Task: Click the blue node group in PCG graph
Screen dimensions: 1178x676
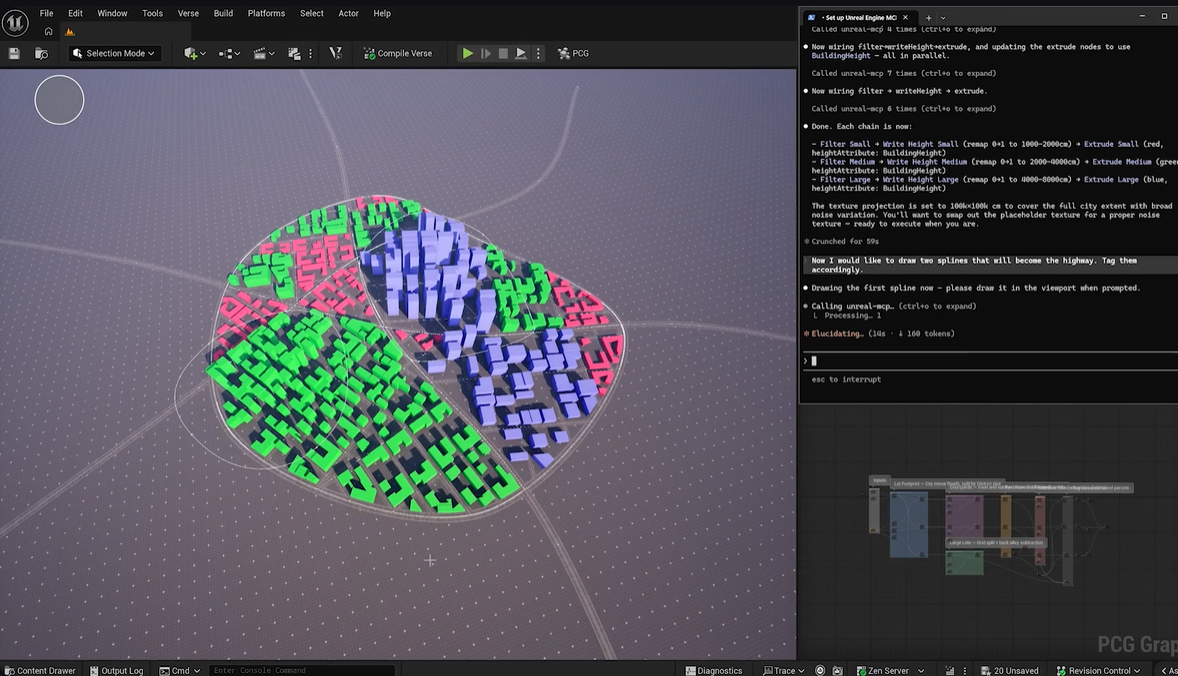Action: pos(908,524)
